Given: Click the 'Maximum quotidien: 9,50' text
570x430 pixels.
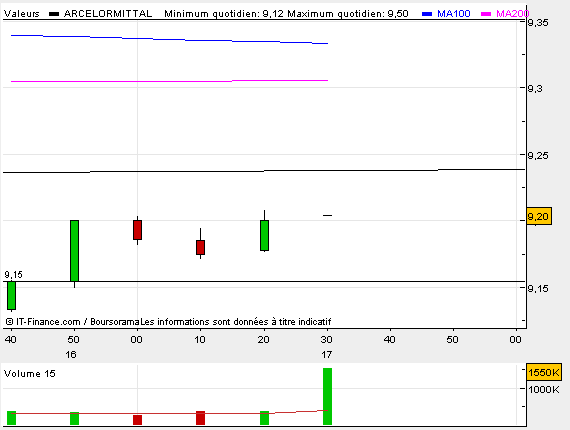Looking at the screenshot, I should click(348, 14).
